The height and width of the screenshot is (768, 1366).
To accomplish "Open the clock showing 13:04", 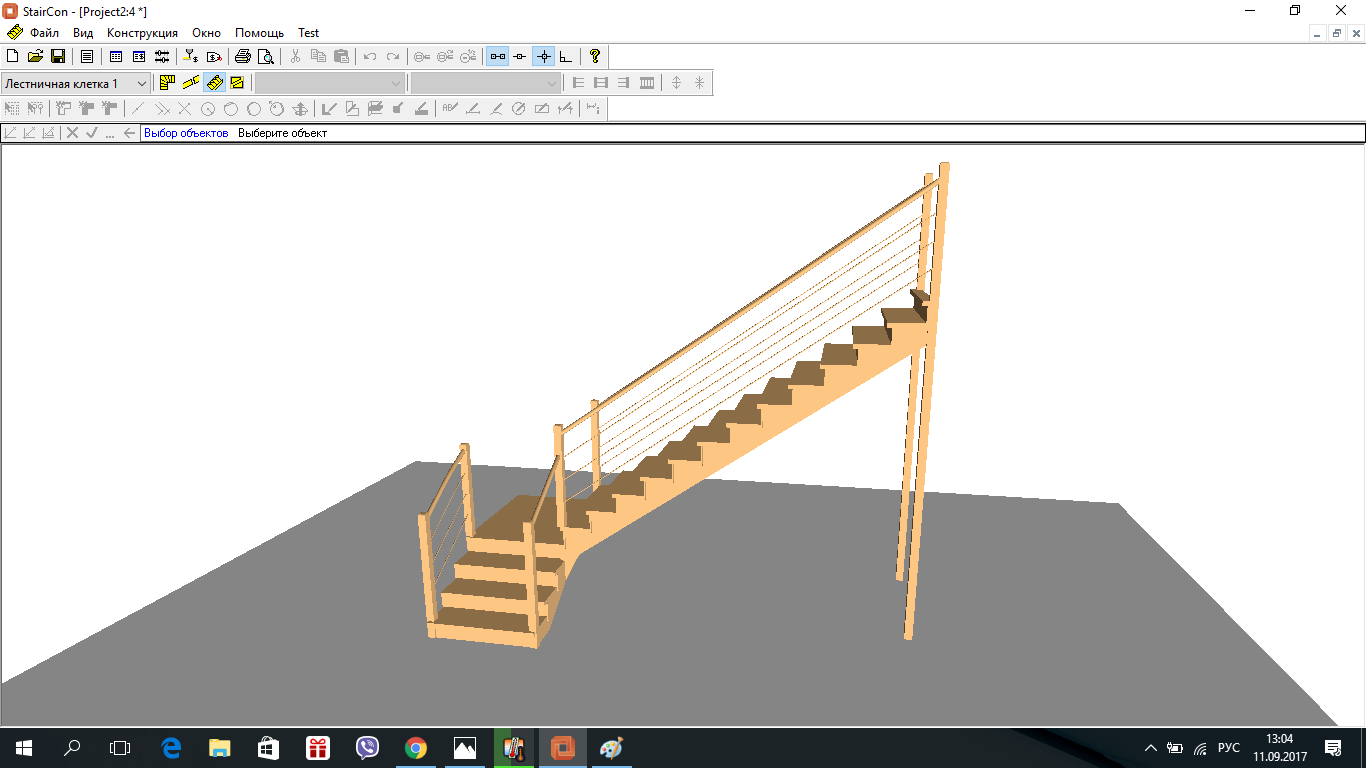I will click(x=1279, y=748).
